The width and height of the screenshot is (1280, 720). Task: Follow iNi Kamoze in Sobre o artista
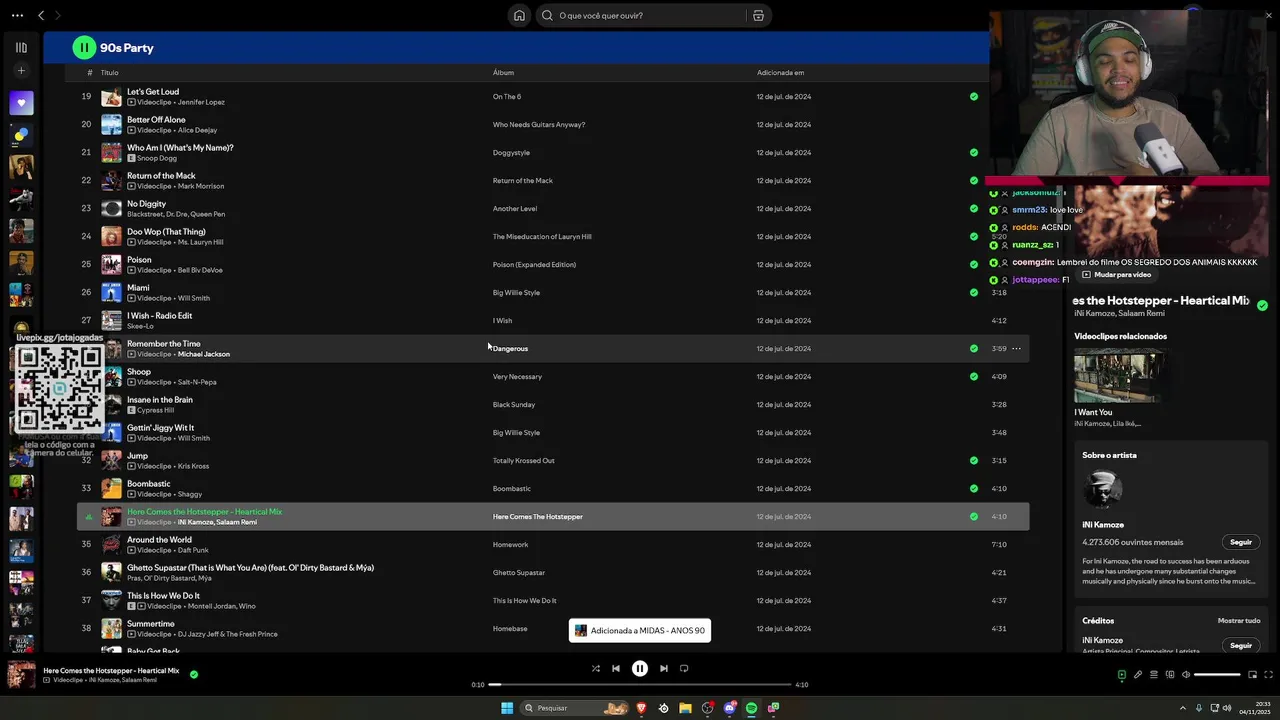click(1241, 542)
